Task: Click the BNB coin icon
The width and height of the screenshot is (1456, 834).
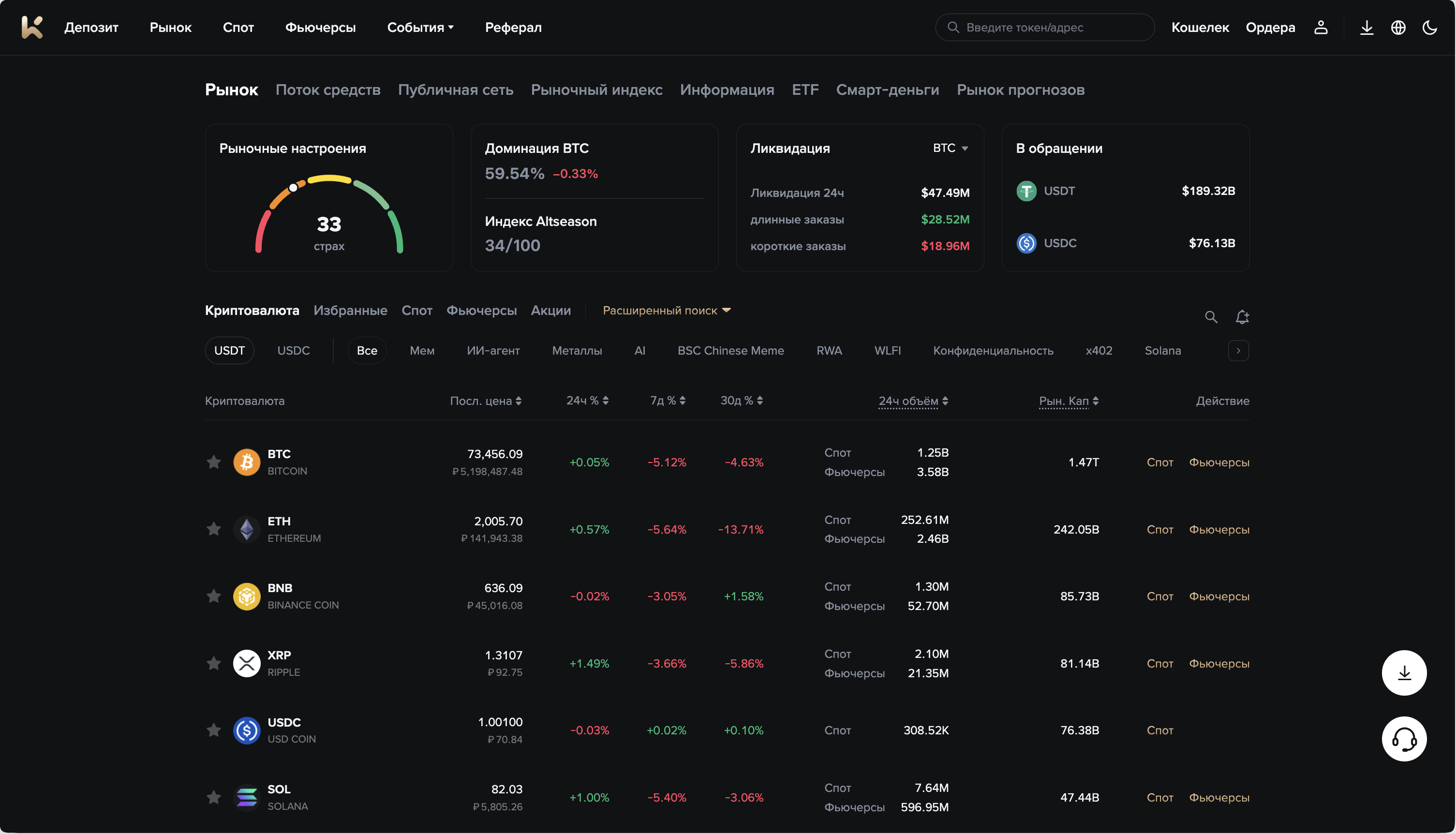Action: pyautogui.click(x=247, y=596)
